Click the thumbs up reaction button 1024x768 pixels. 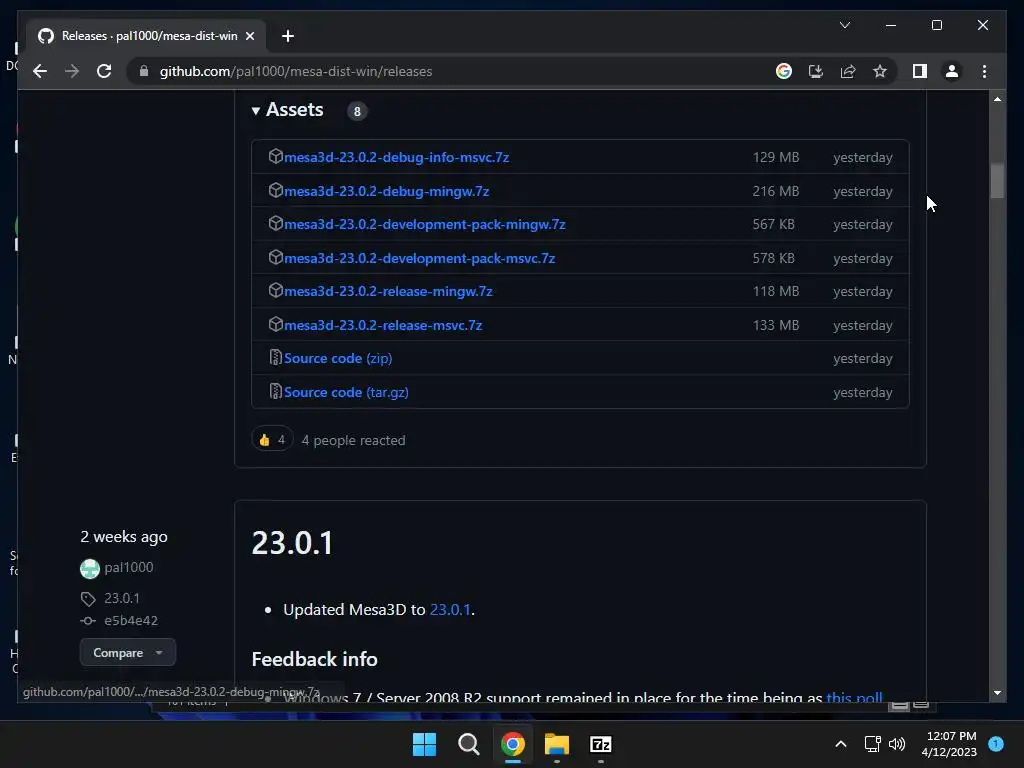(x=272, y=440)
